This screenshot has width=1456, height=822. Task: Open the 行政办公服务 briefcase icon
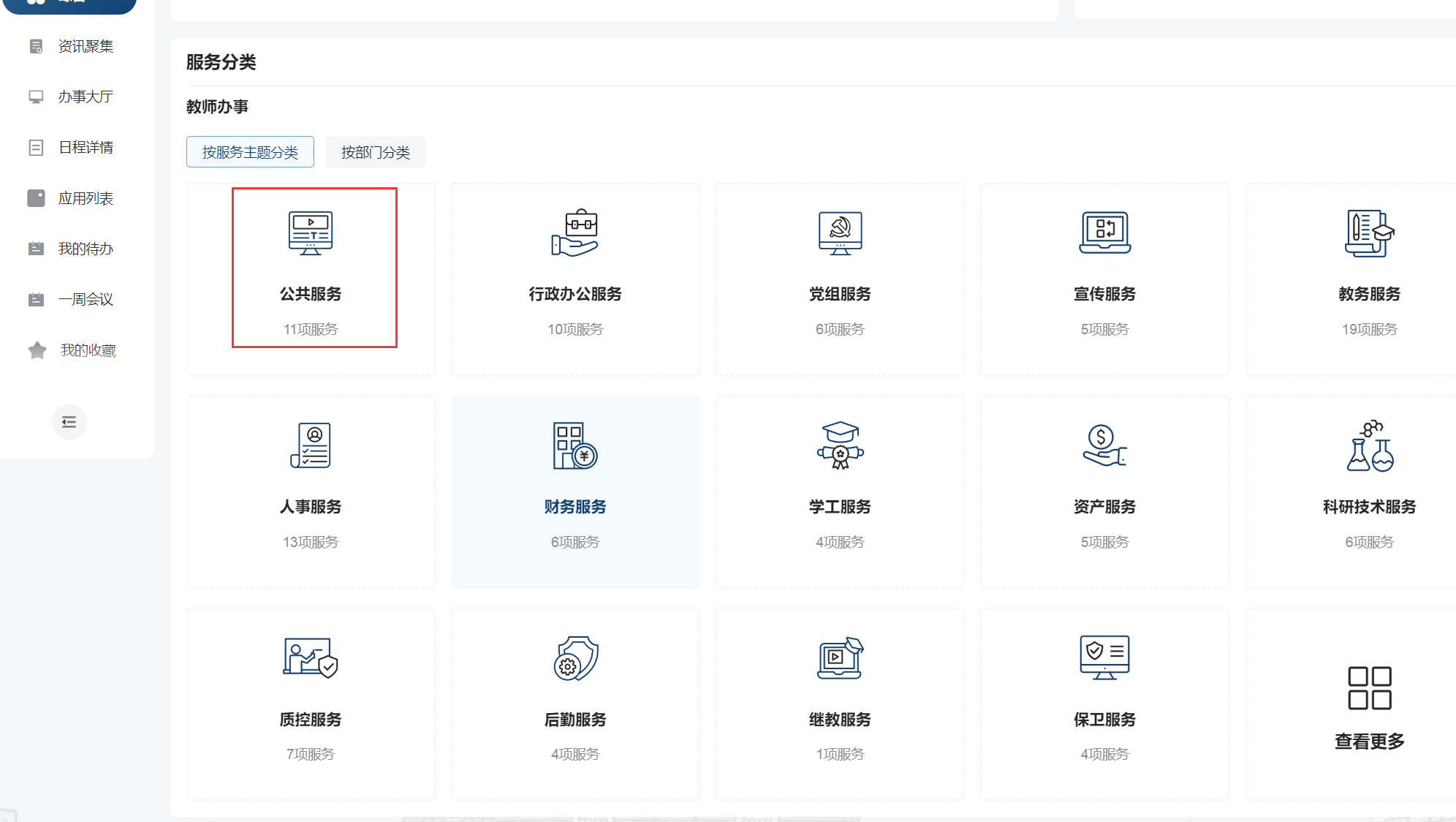coord(575,233)
